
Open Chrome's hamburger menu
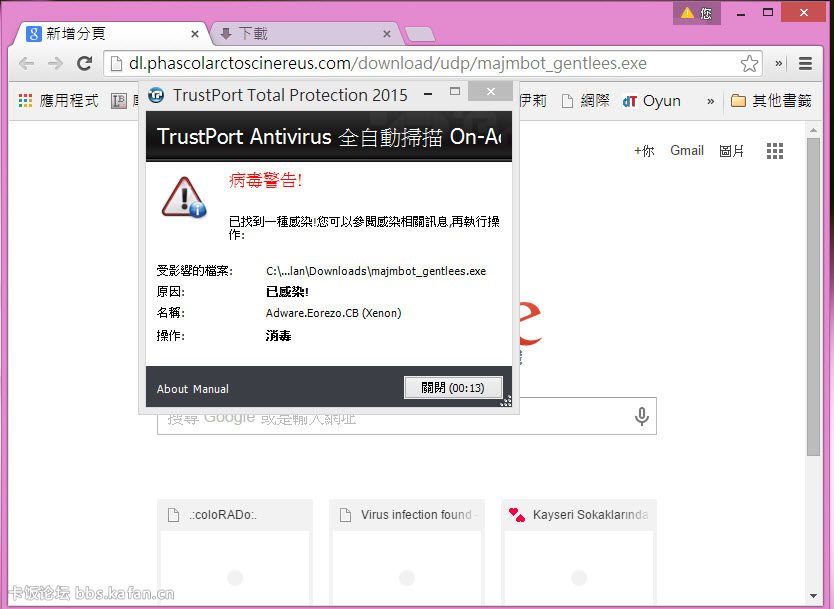coord(805,64)
